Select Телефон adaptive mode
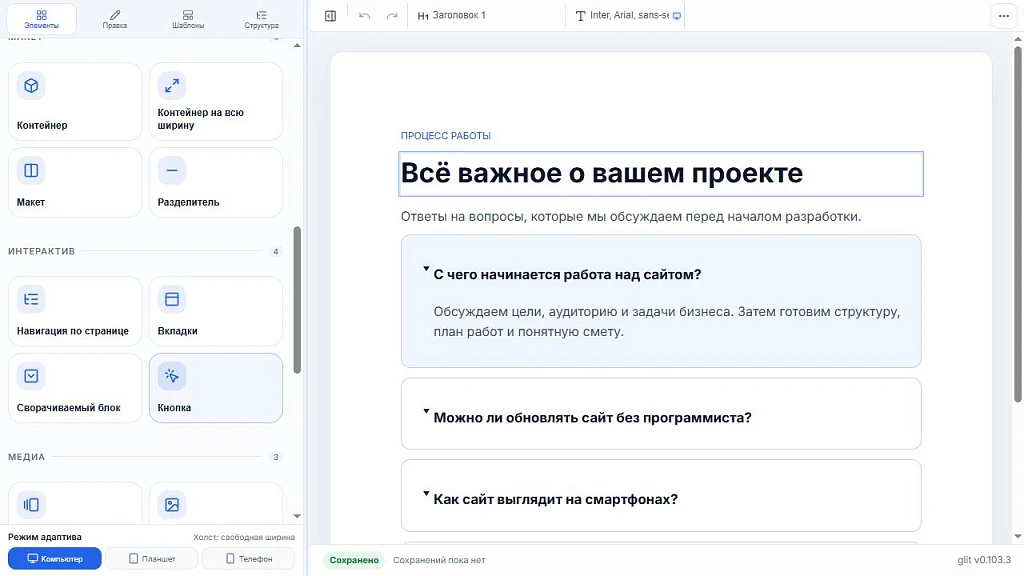 pyautogui.click(x=249, y=558)
